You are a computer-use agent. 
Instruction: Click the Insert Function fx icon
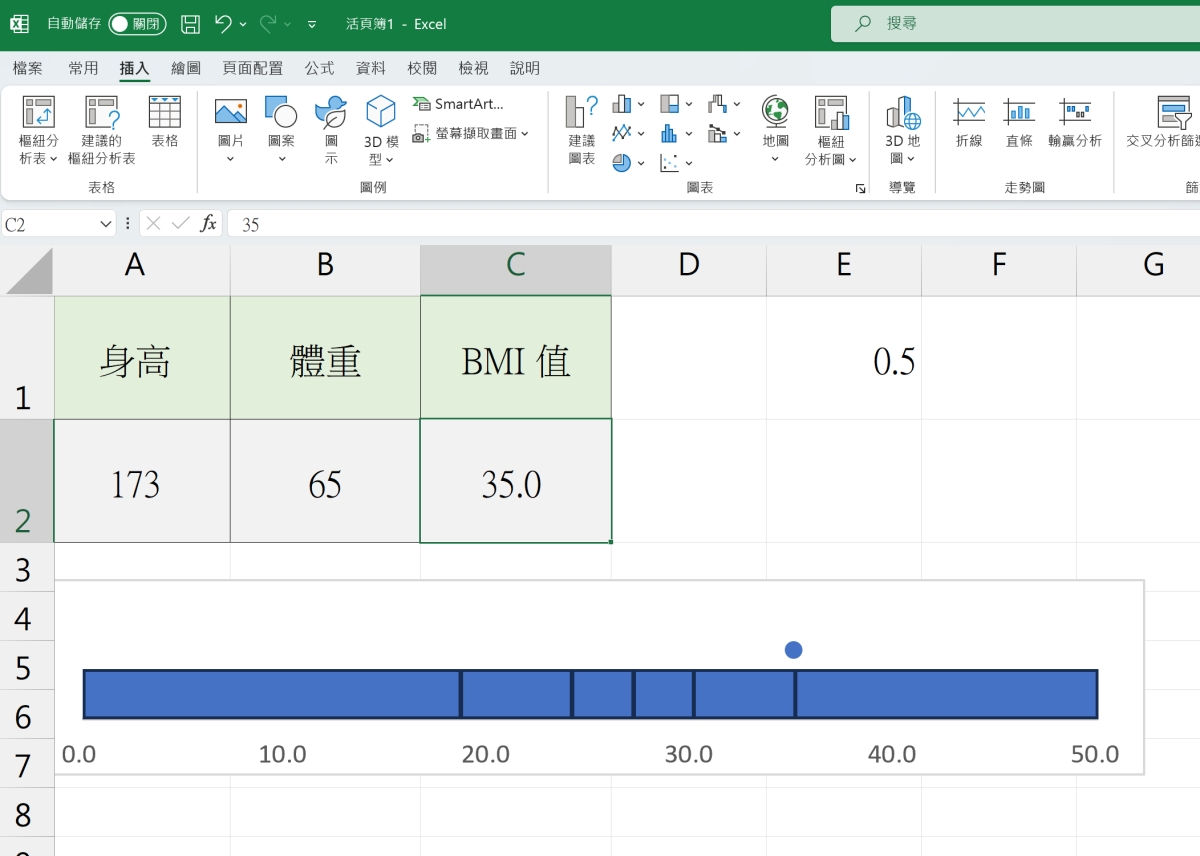(208, 224)
